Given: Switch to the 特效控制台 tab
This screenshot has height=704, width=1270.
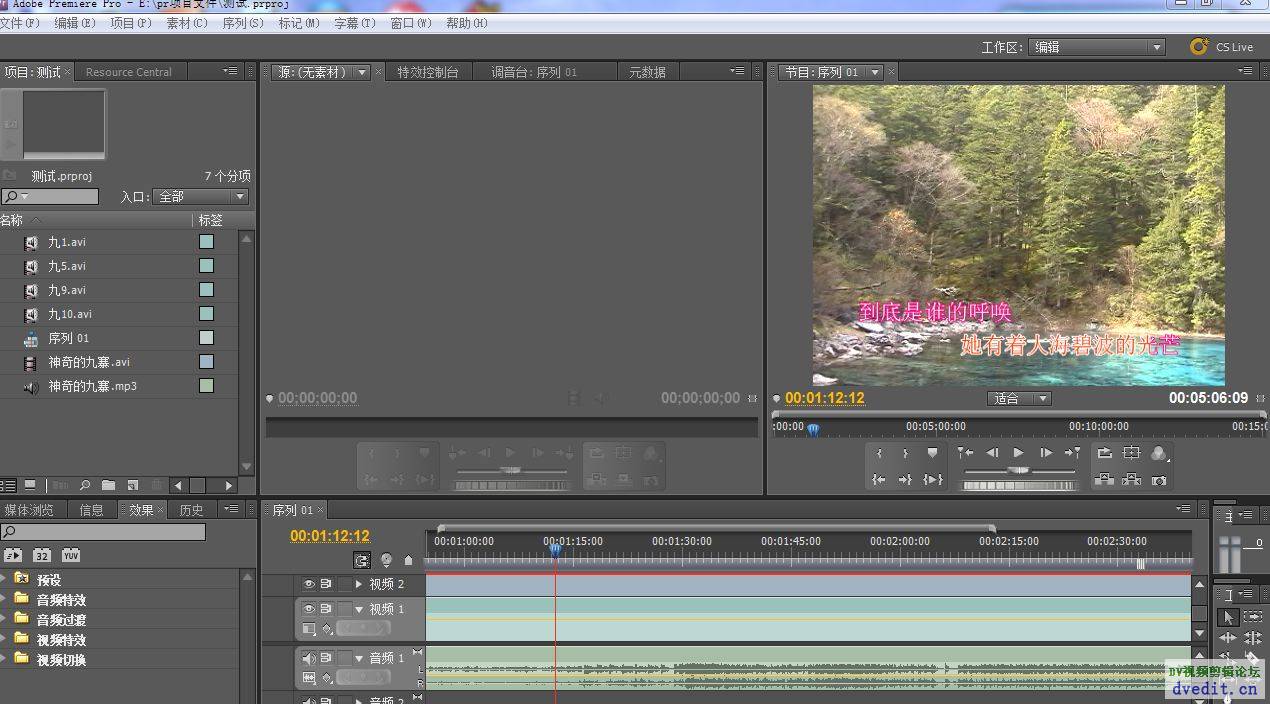Looking at the screenshot, I should (x=427, y=72).
